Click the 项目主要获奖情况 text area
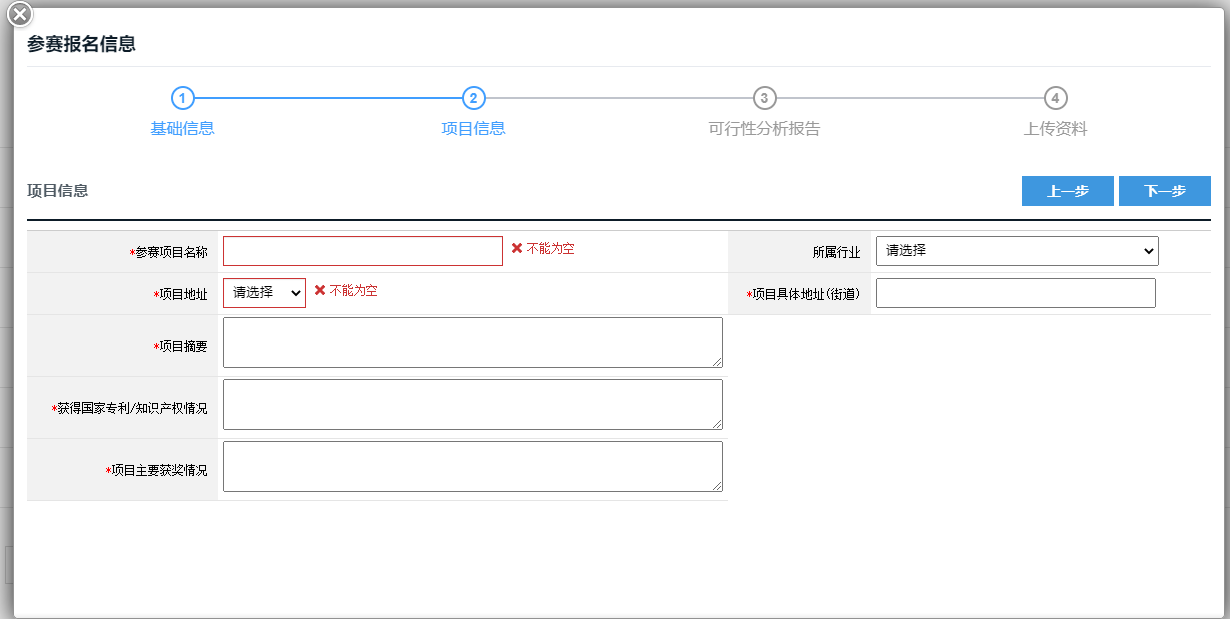Screen dimensions: 1230x619 coord(473,467)
